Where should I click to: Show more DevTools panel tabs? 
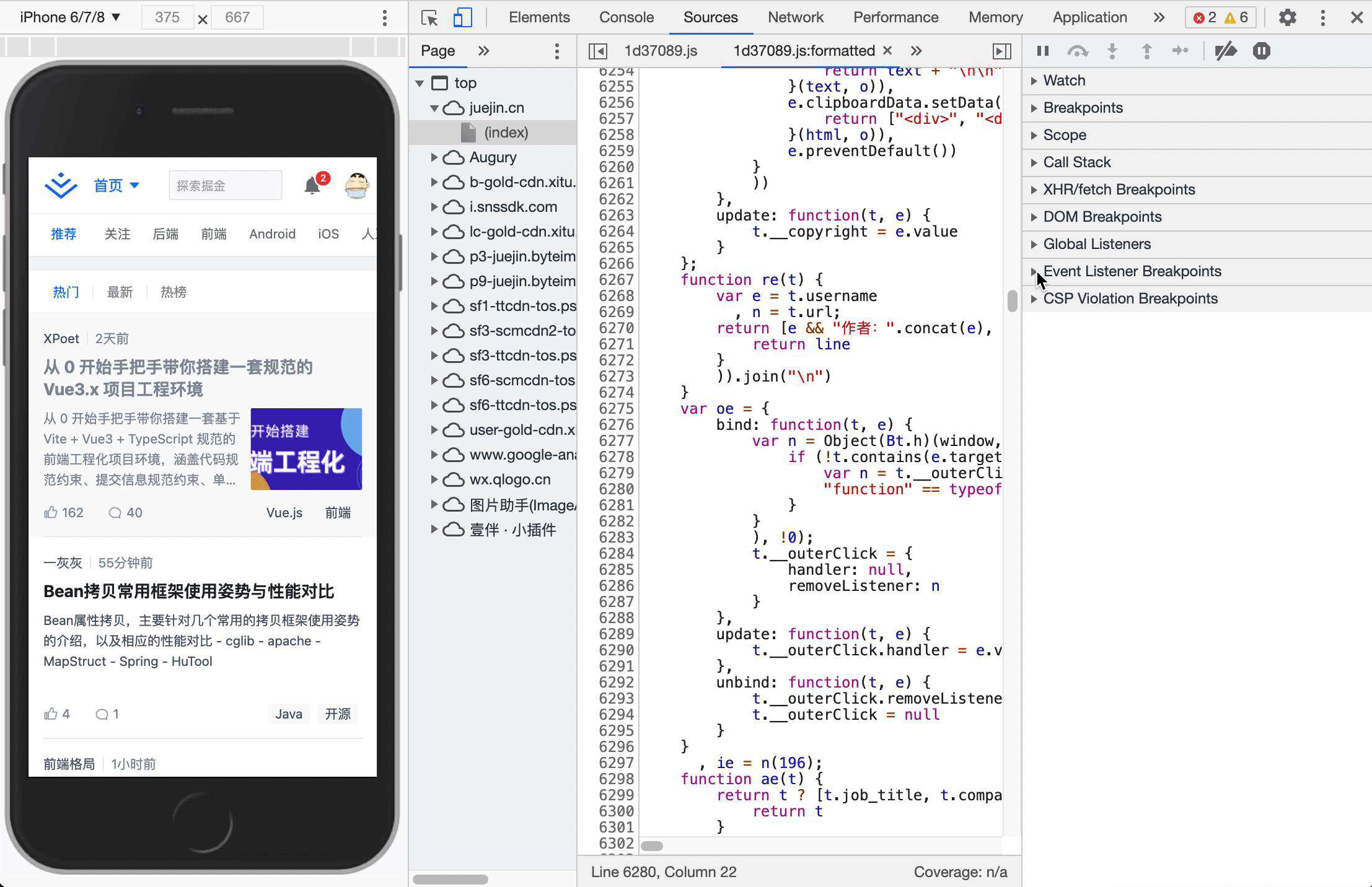pyautogui.click(x=1159, y=17)
